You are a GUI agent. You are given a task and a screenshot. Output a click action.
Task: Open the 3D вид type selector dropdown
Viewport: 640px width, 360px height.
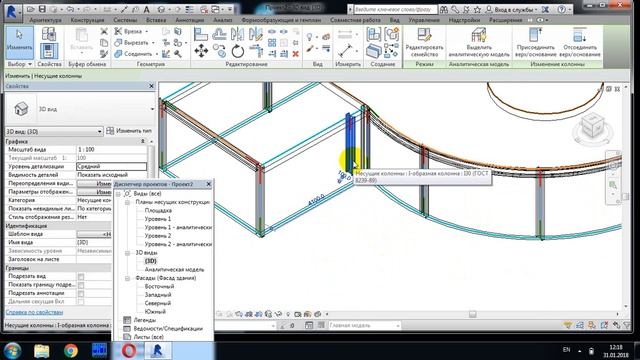coord(152,109)
